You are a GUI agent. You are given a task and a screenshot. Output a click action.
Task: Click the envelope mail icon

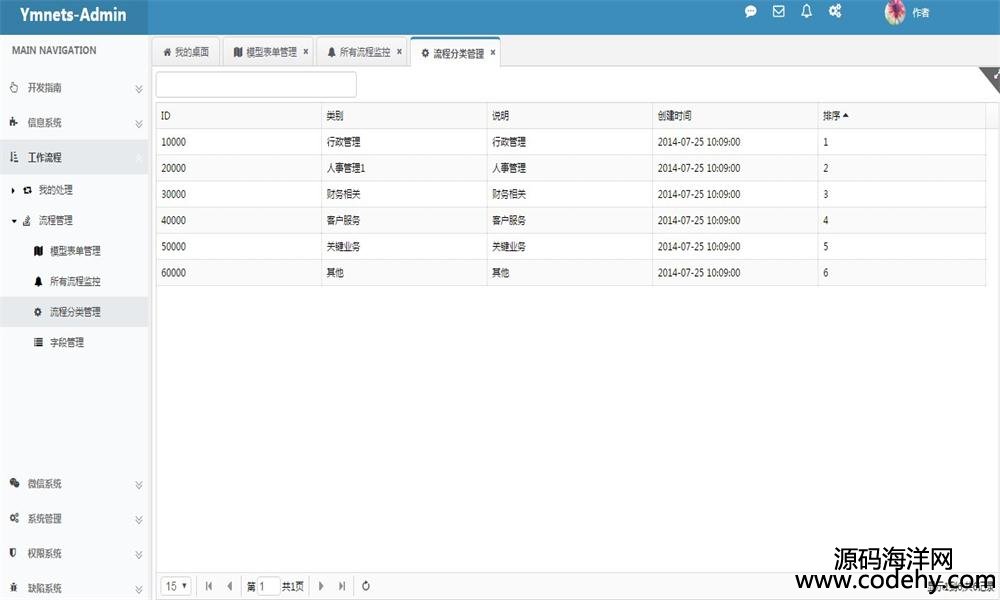pyautogui.click(x=779, y=12)
